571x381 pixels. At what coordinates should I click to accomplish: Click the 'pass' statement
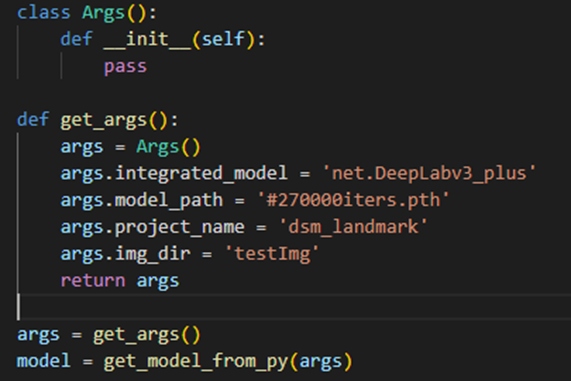coord(125,66)
